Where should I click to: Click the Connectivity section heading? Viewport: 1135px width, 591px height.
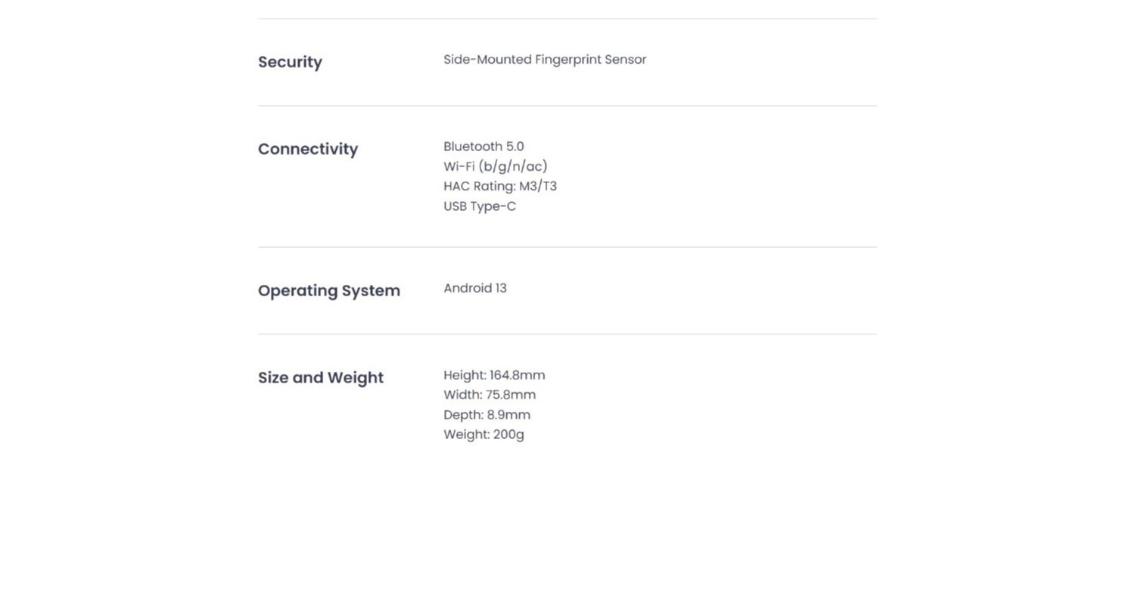click(308, 149)
